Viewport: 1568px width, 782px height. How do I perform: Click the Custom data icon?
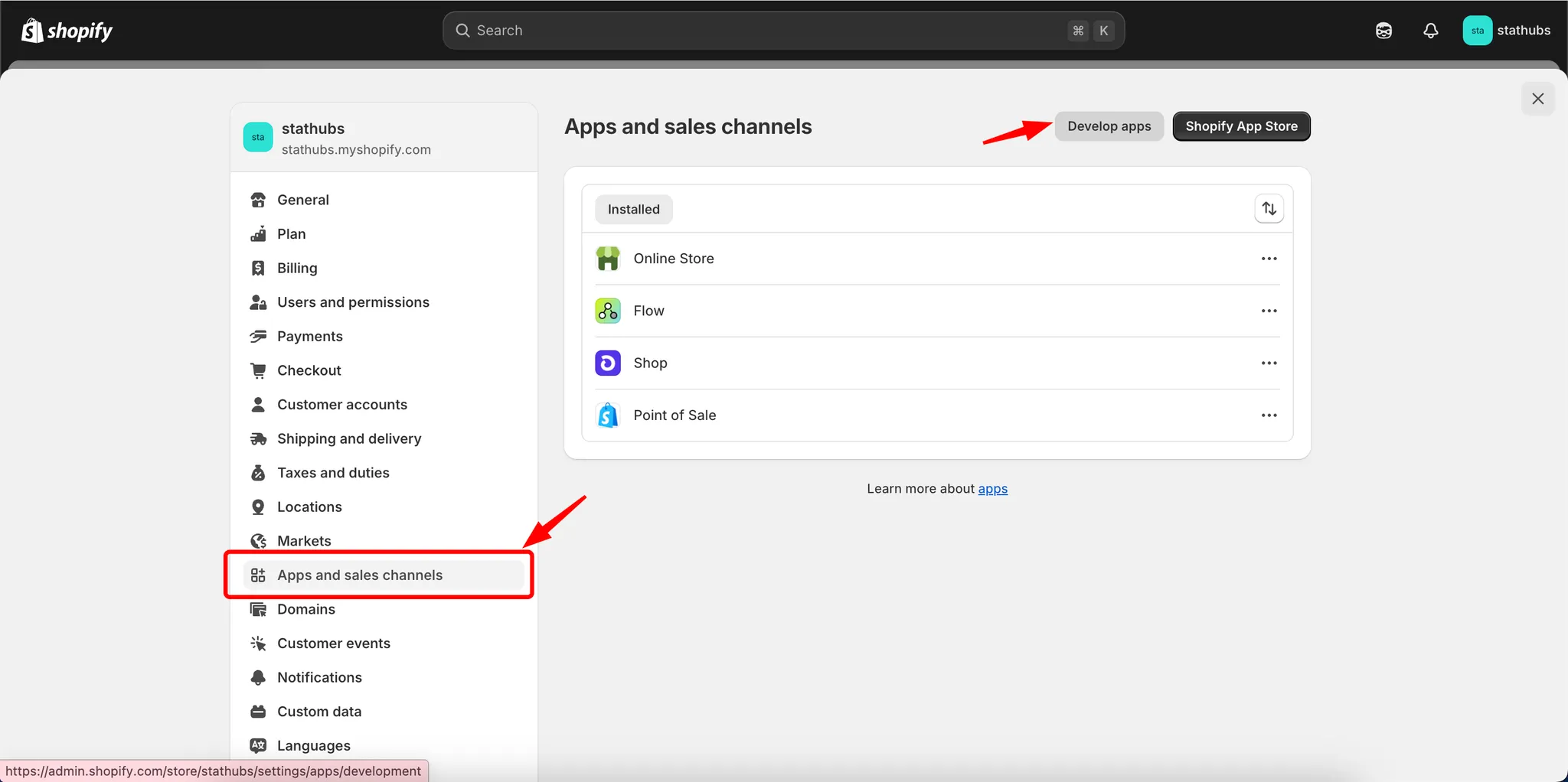click(x=258, y=712)
